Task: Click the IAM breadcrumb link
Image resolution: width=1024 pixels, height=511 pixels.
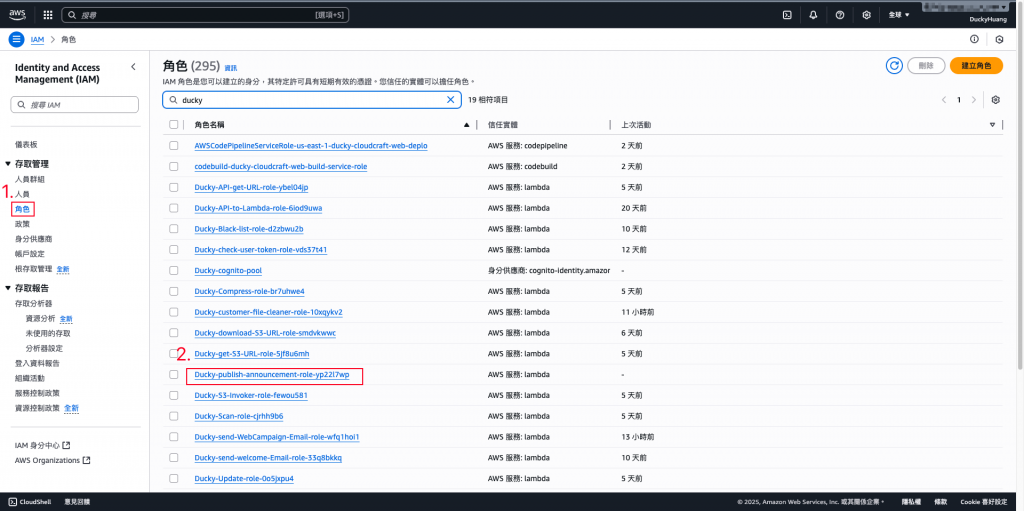Action: (37, 39)
